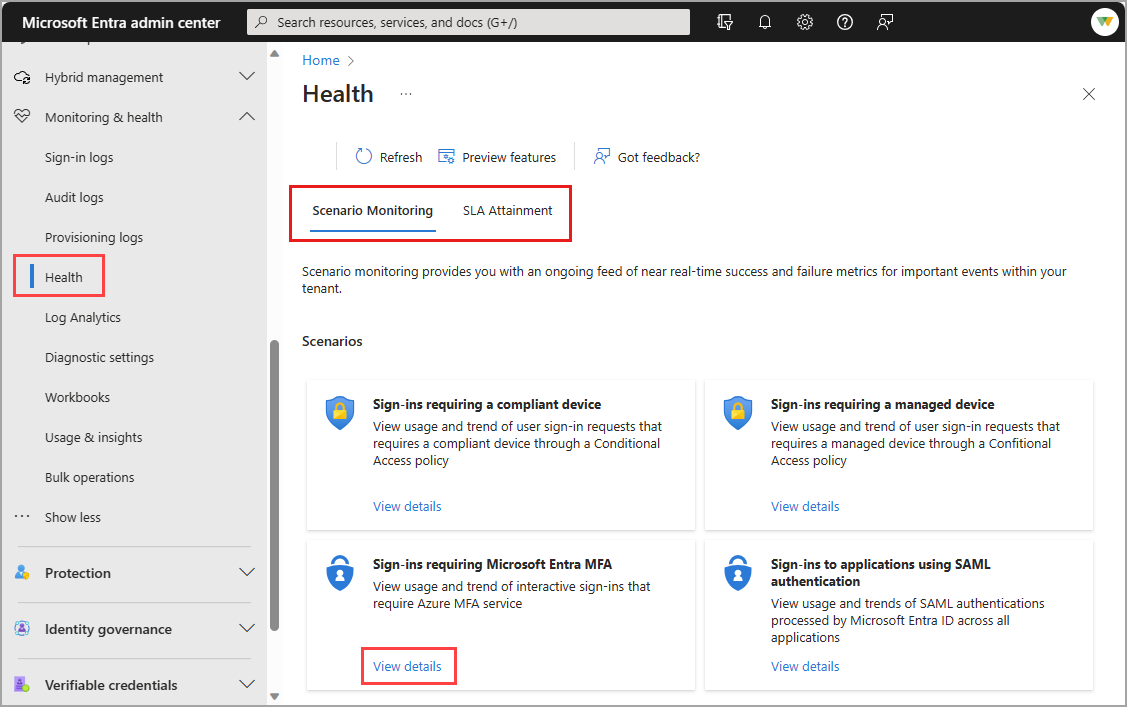Click the Identity governance icon
The height and width of the screenshot is (707, 1127).
click(22, 629)
